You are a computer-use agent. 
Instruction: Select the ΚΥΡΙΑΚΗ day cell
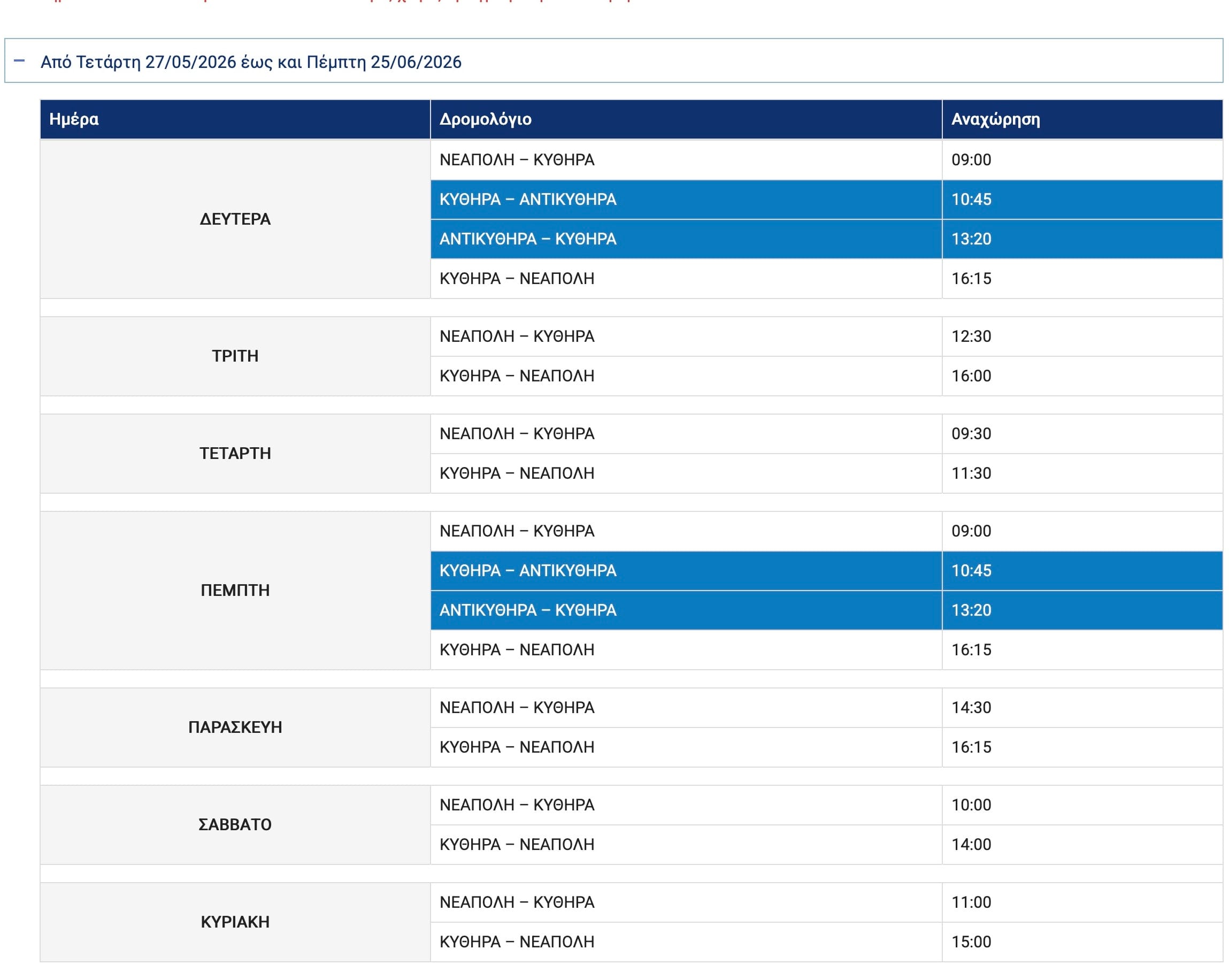(235, 922)
